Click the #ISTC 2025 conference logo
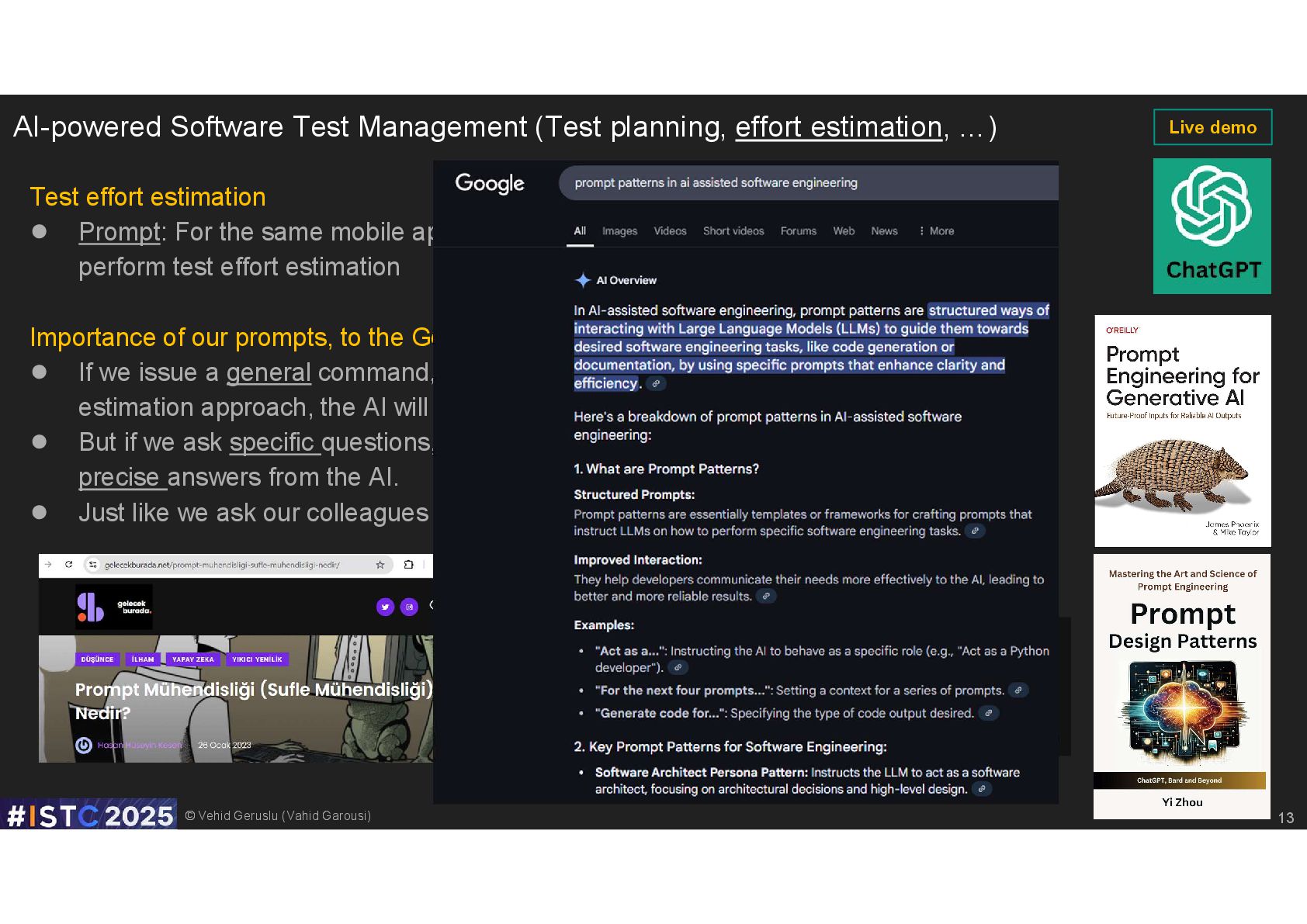 coord(88,815)
